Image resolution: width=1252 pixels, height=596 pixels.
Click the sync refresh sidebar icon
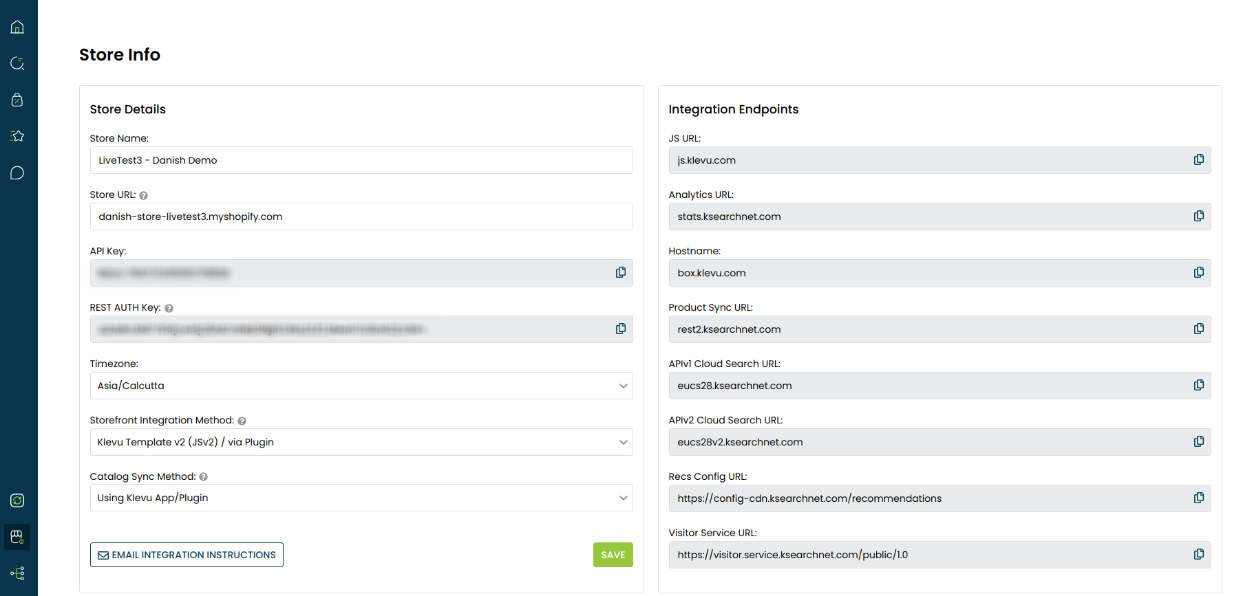(17, 500)
